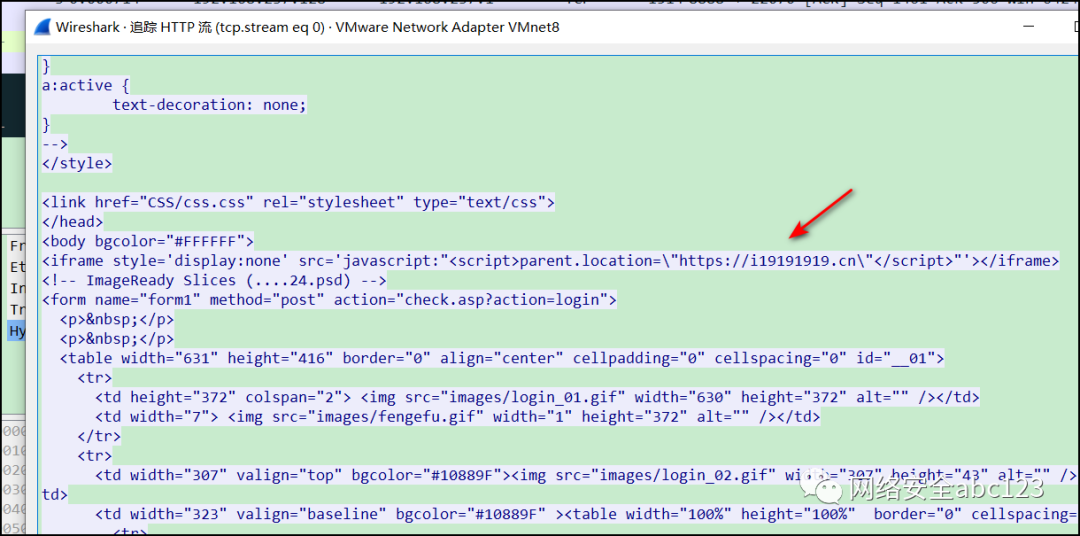Select the link href="CSS/css.css" stylesheet line
Screen dimensions: 1080x536
pos(298,203)
